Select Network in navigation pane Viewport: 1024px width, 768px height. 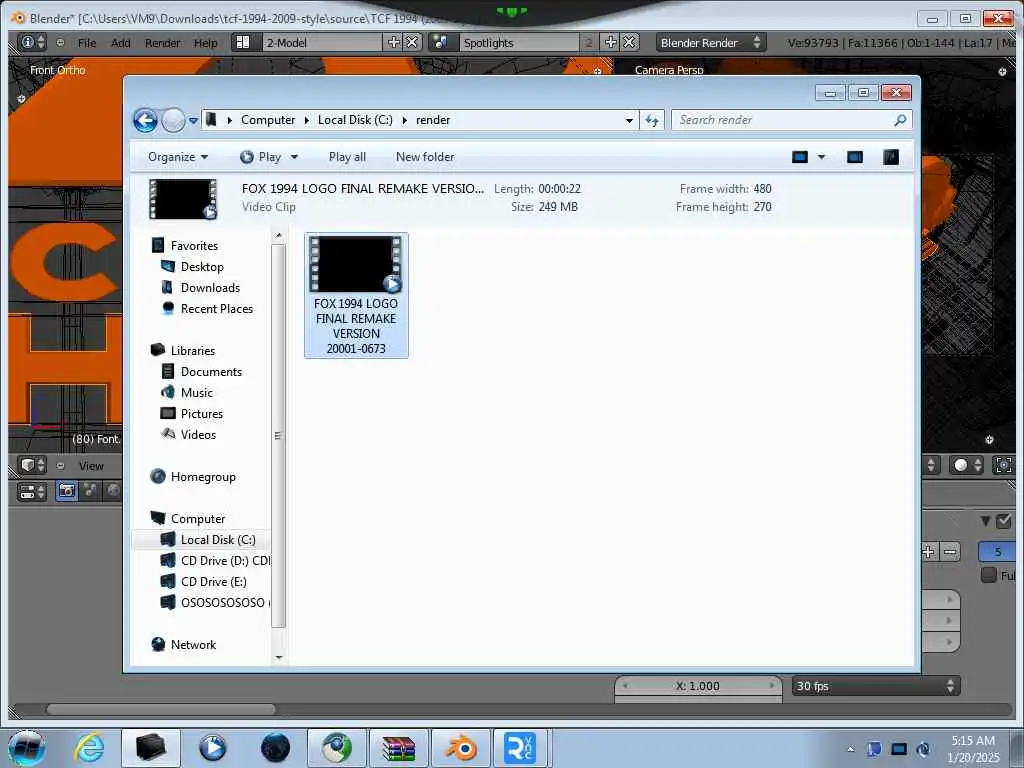point(193,645)
